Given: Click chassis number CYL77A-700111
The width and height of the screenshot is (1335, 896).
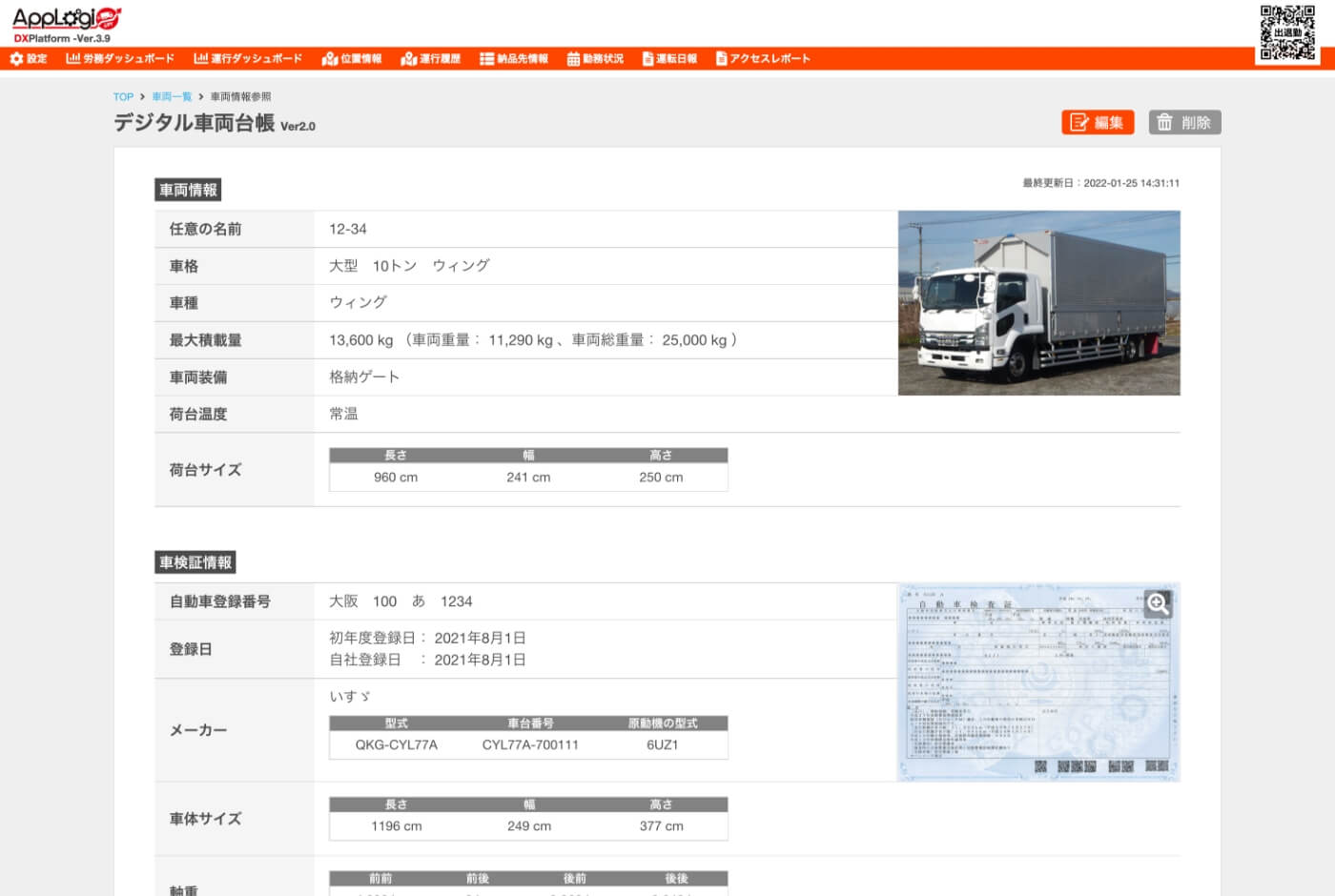Looking at the screenshot, I should 530,745.
